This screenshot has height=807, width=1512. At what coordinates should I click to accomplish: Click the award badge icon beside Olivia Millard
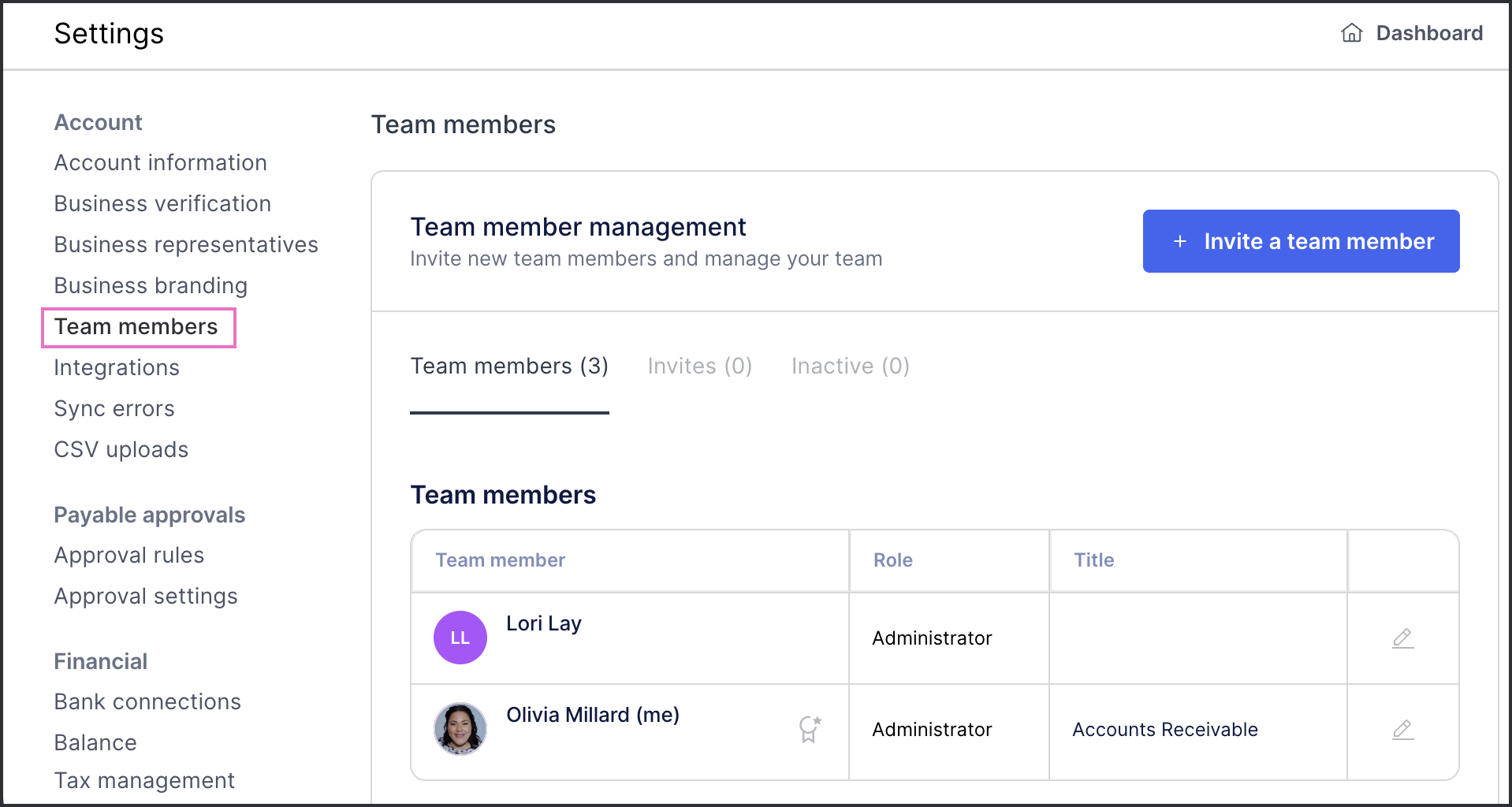tap(810, 729)
